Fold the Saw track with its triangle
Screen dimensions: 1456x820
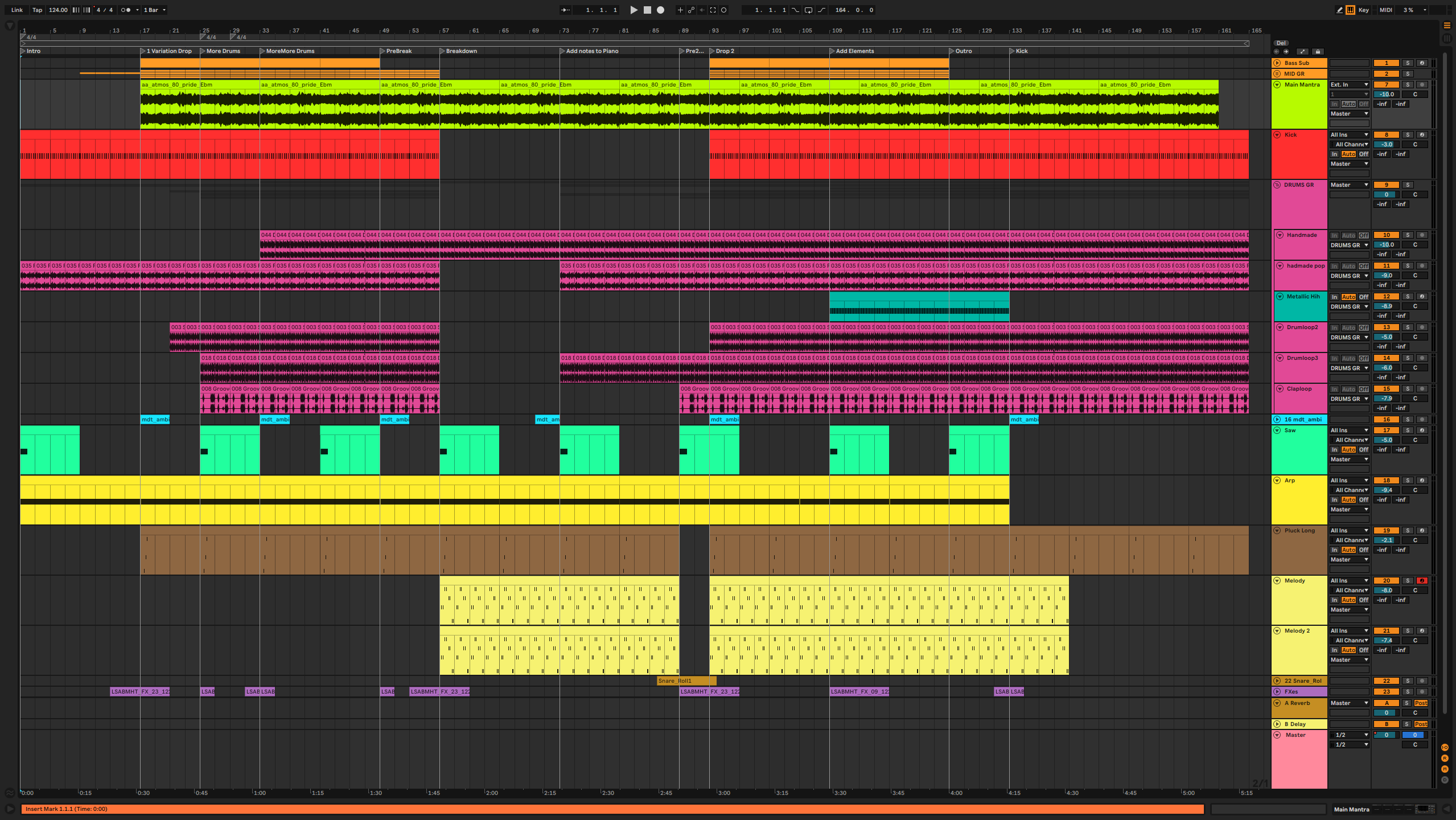pyautogui.click(x=1277, y=430)
